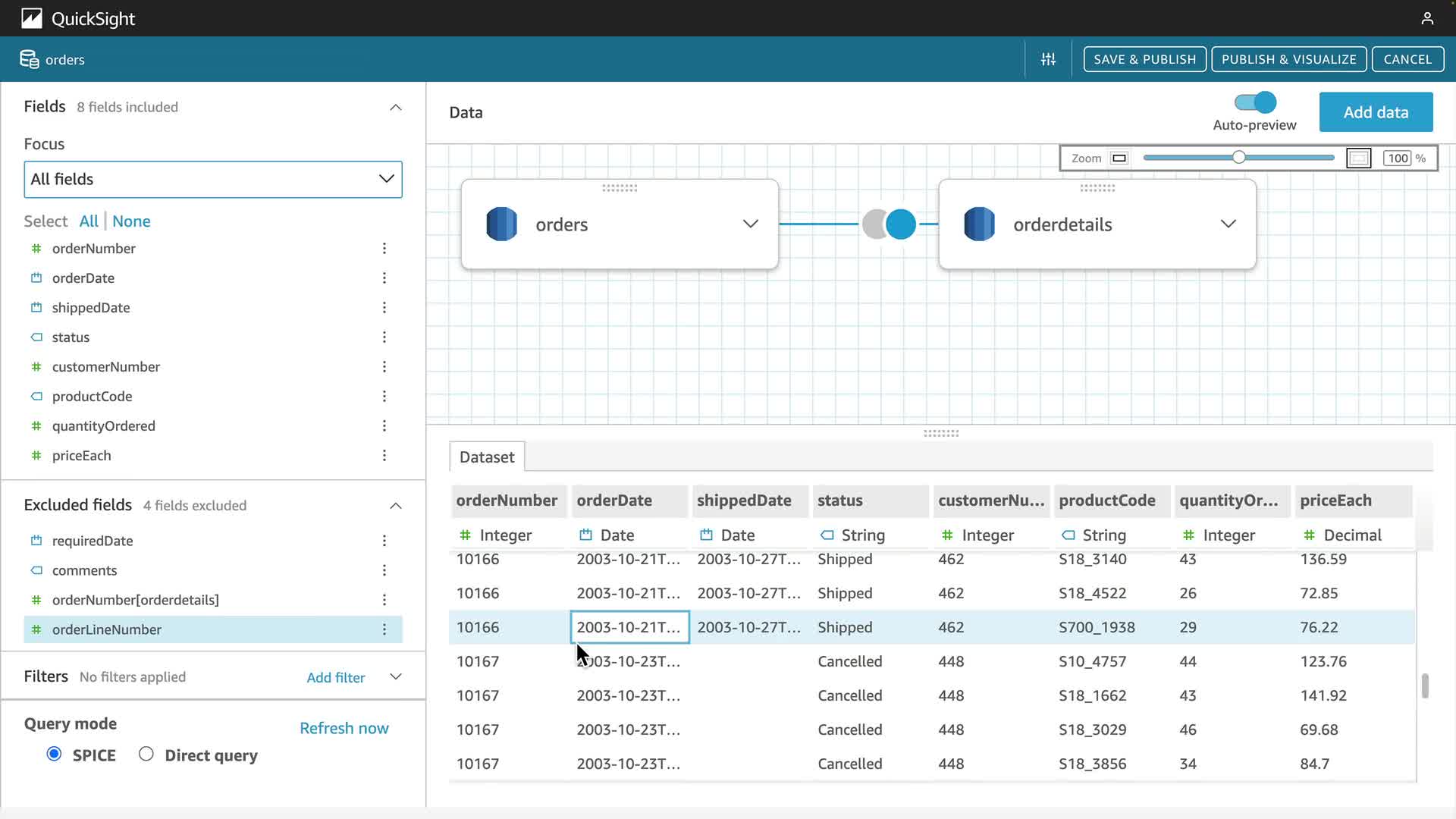Toggle the Auto-preview switch
1456x819 pixels.
coord(1255,102)
